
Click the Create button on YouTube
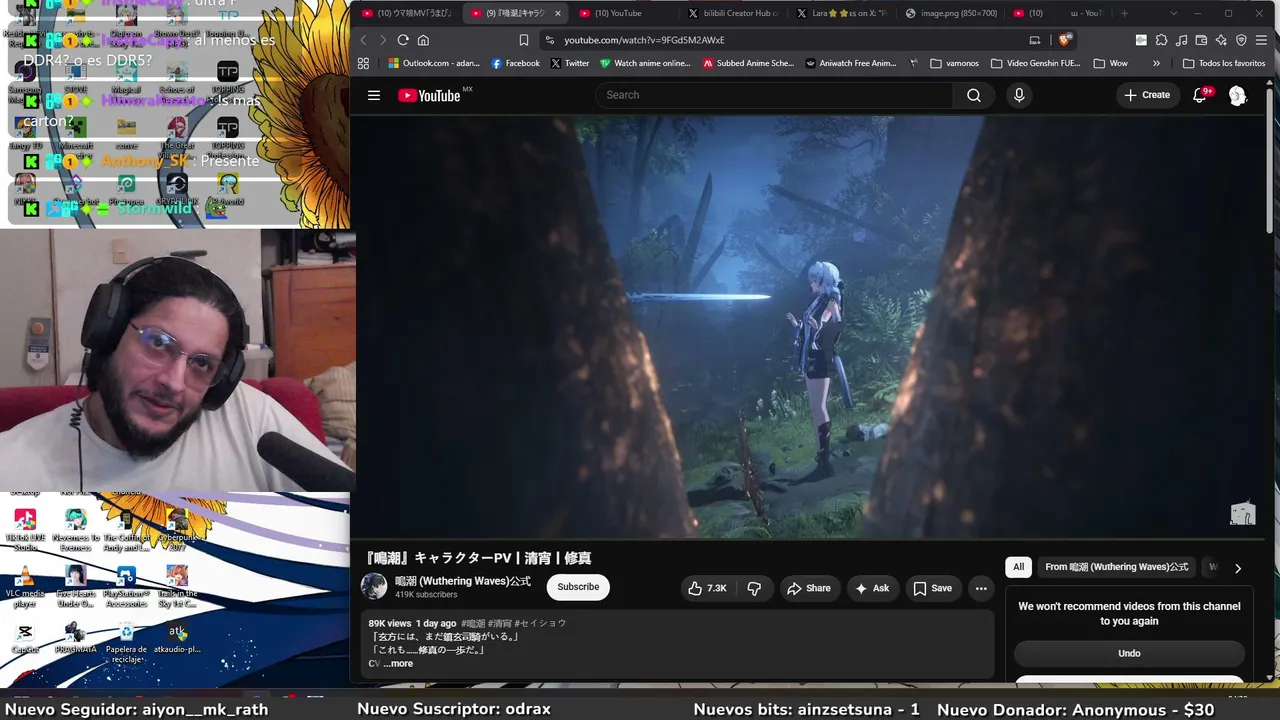pyautogui.click(x=1146, y=95)
